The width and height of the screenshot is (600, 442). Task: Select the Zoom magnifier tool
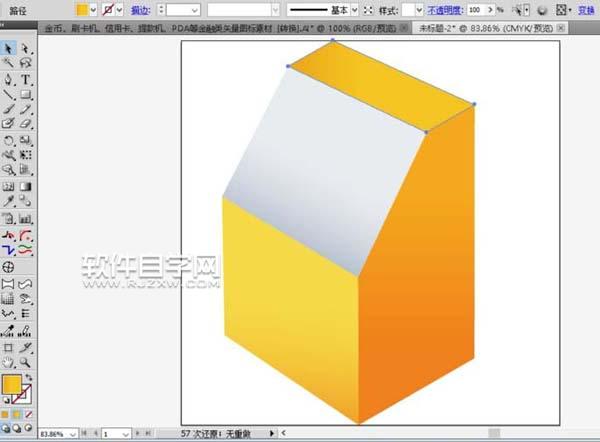(26, 362)
